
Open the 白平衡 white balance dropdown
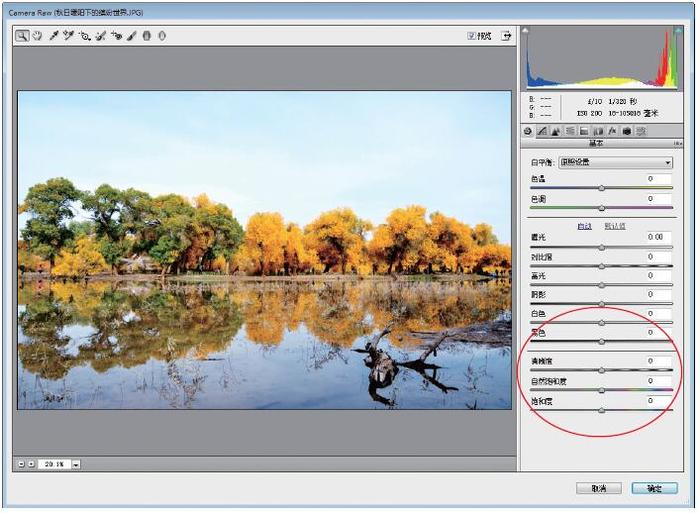(616, 163)
